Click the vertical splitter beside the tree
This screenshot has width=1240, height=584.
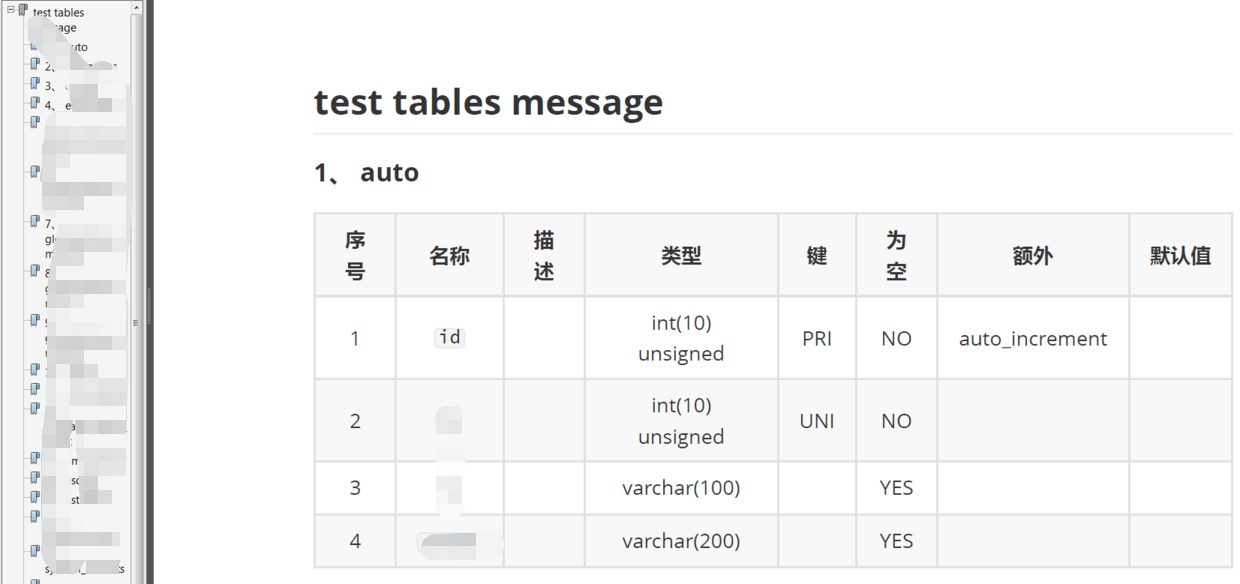(x=148, y=292)
